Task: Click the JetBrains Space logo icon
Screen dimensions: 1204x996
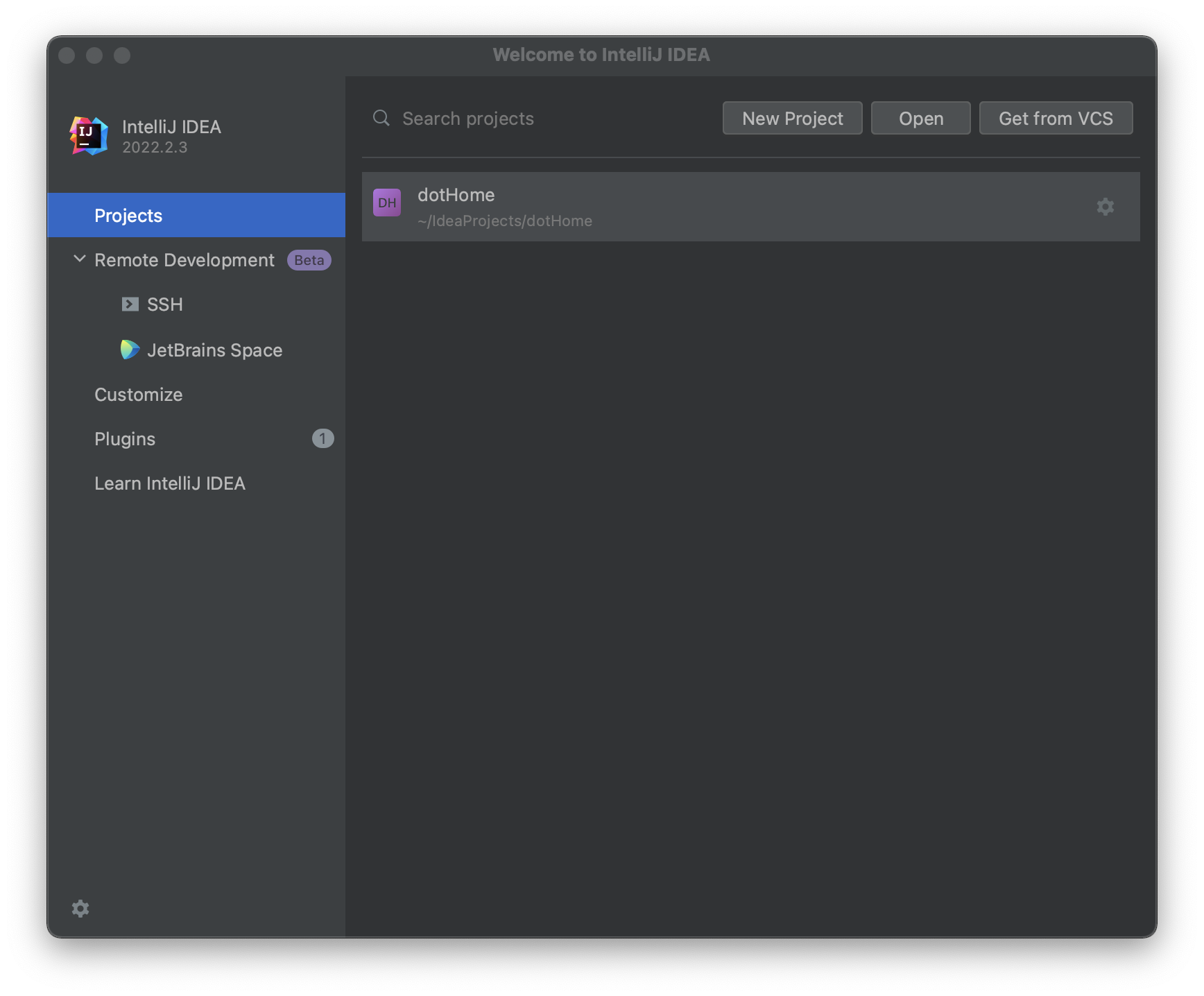Action: 130,350
